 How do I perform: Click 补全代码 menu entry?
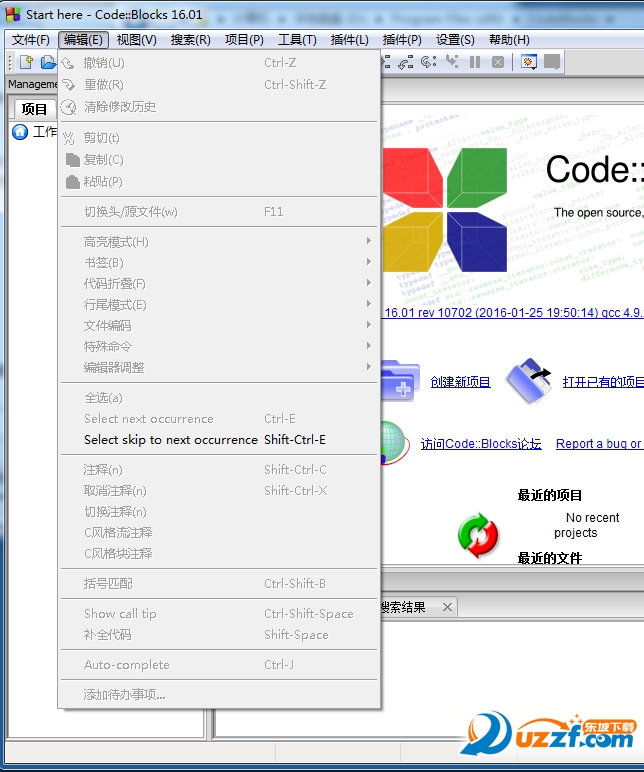[219, 635]
